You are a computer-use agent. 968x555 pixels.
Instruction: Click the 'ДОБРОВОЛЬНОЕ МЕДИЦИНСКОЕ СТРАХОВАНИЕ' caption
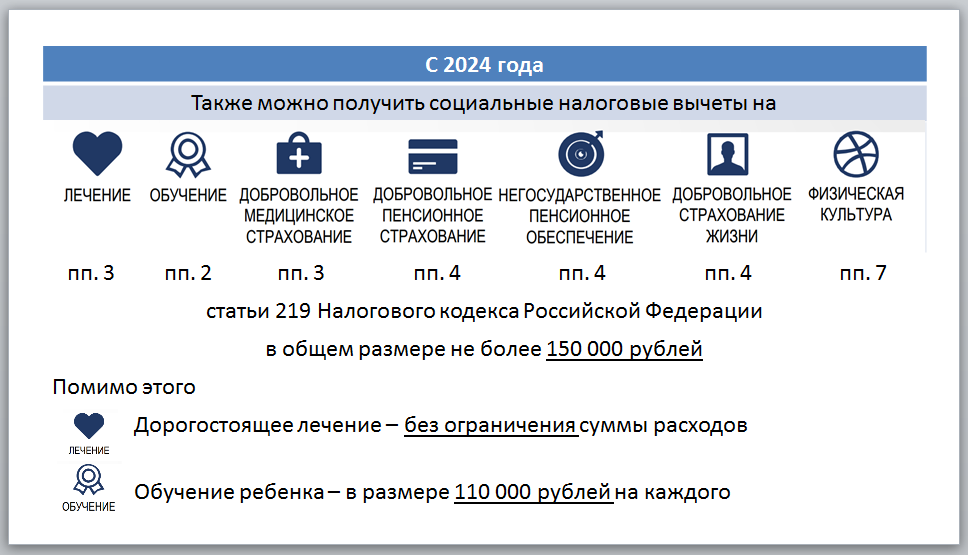(299, 216)
